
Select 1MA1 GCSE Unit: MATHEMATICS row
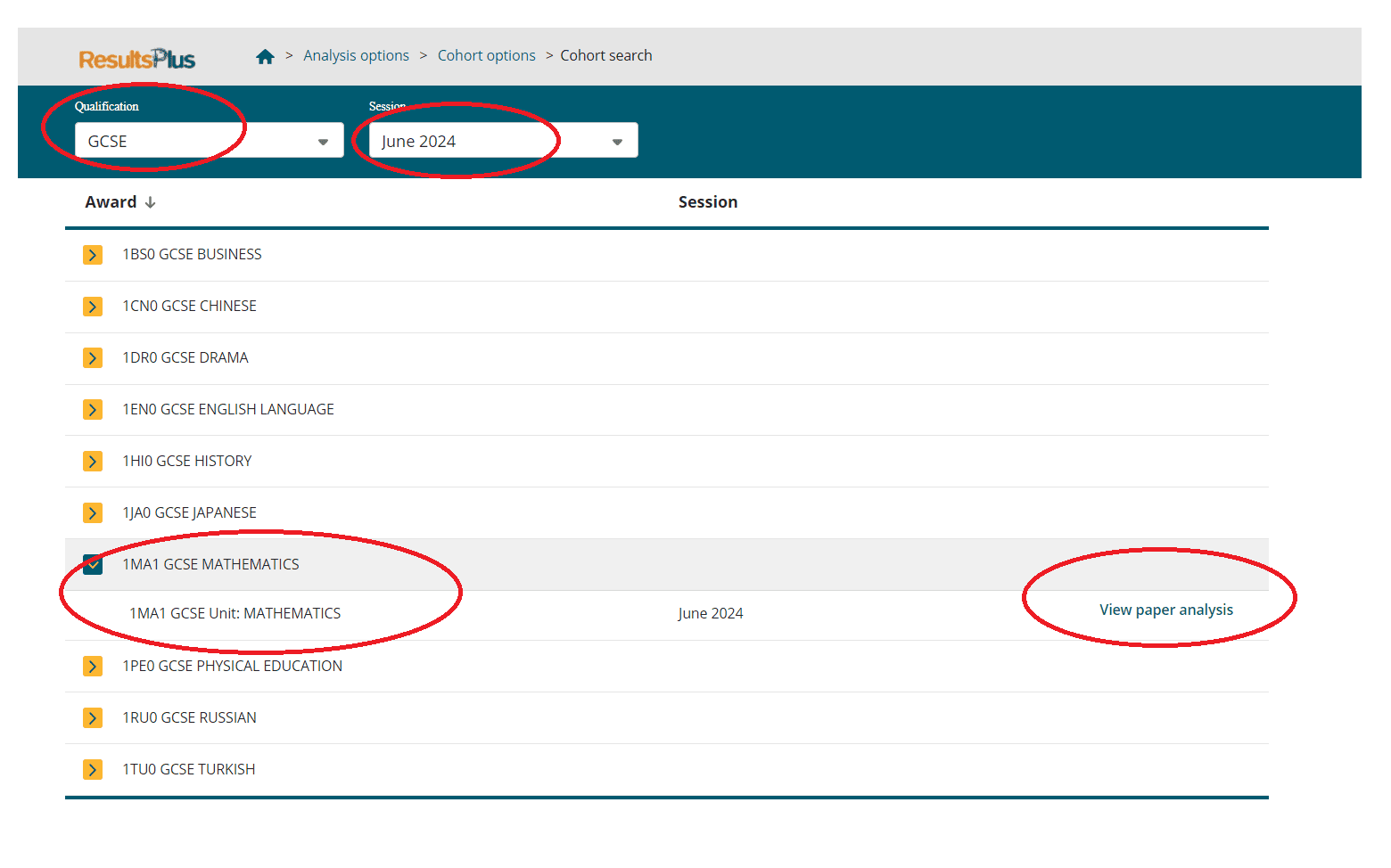click(667, 615)
